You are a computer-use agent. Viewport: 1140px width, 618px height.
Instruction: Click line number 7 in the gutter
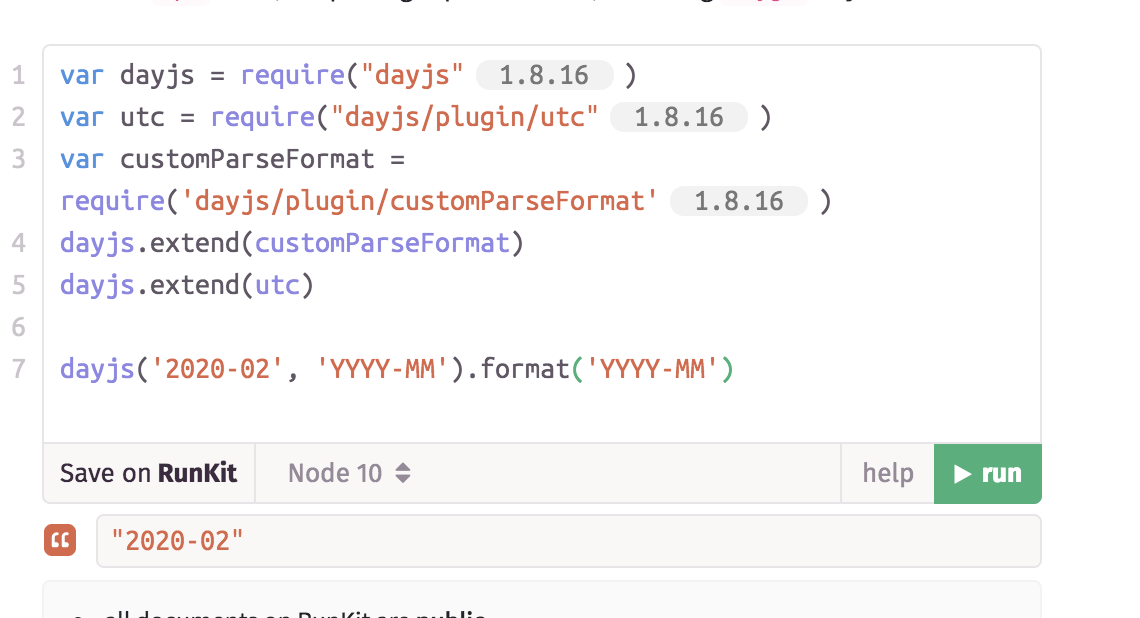18,369
